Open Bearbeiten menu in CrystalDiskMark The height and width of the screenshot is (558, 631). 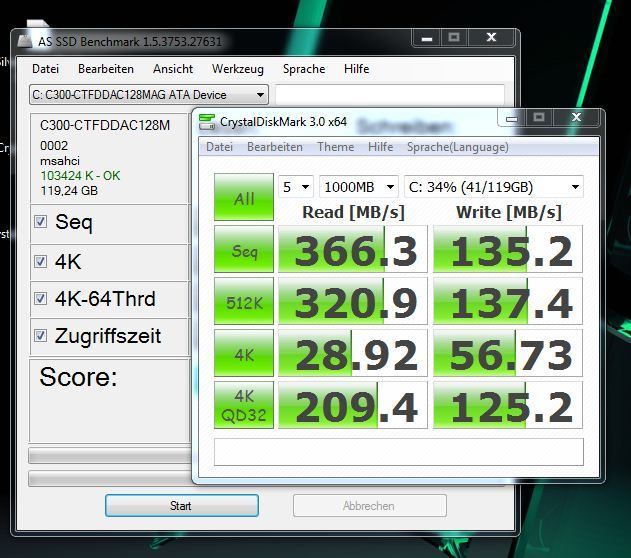[x=275, y=147]
